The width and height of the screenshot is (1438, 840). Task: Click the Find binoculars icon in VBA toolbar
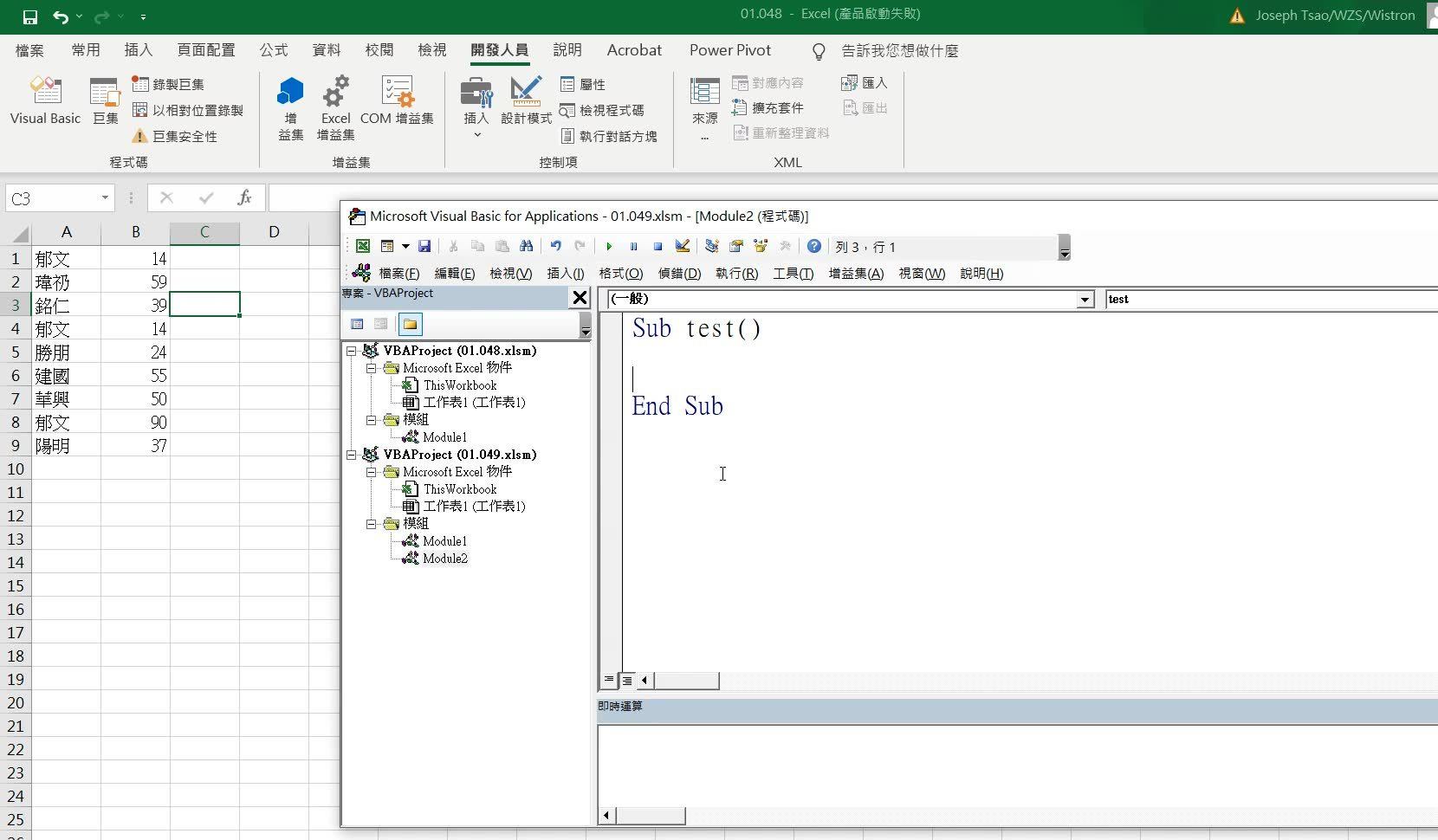(526, 246)
